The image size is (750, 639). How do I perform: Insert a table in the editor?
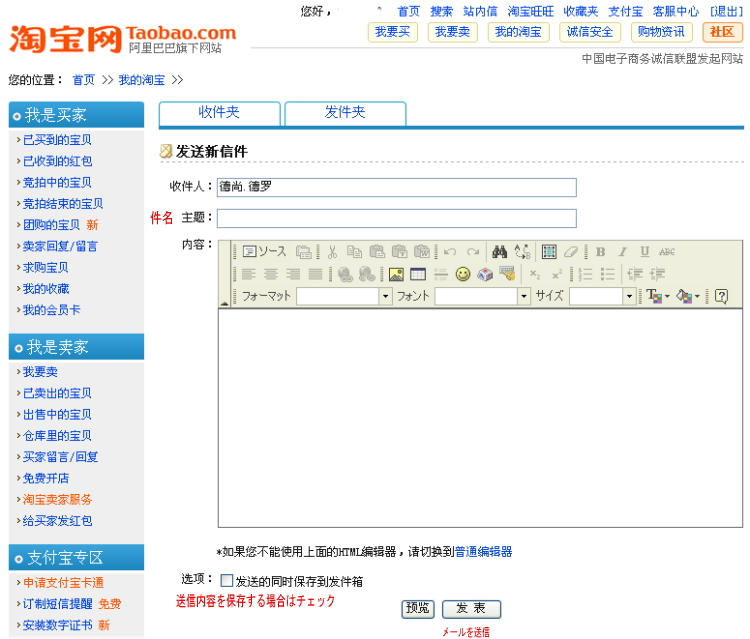(418, 274)
